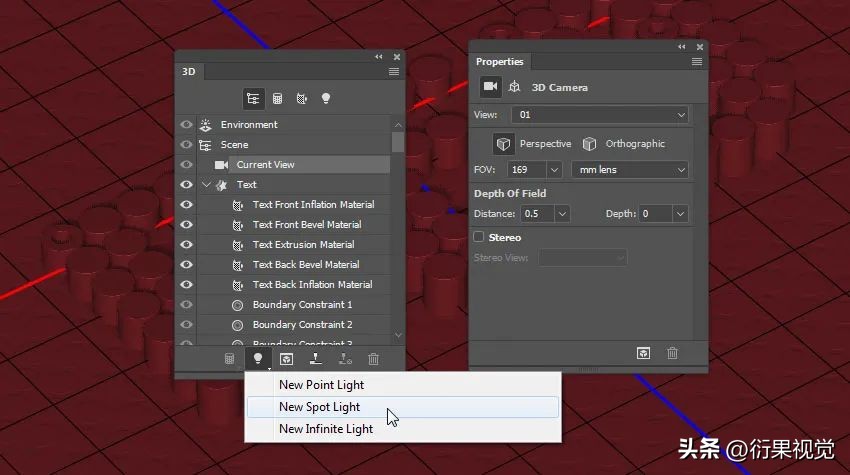Click trash icon in Properties panel

pos(672,354)
